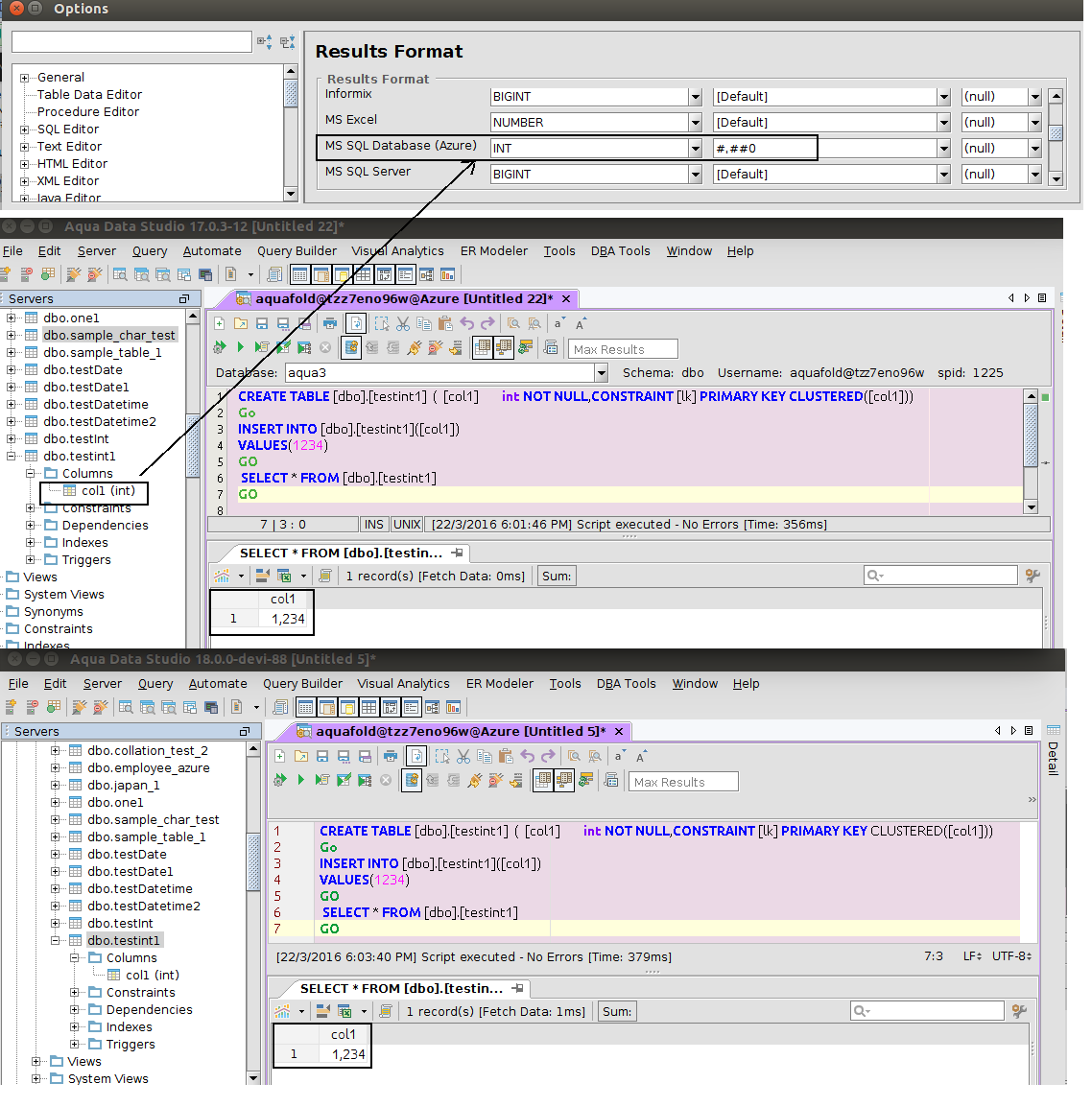Click grey Cancel execution icon in Untitled 22

pyautogui.click(x=325, y=347)
